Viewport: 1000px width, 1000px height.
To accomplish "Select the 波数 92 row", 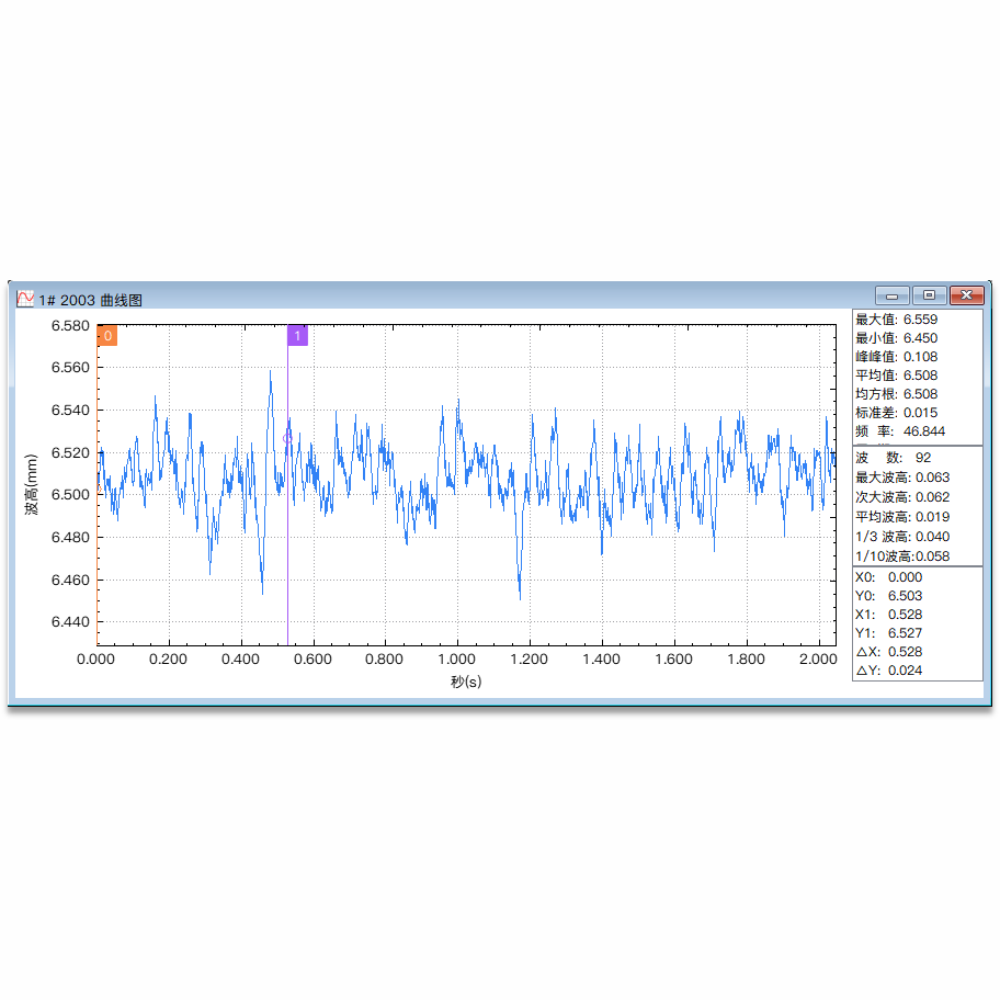I will tap(893, 458).
